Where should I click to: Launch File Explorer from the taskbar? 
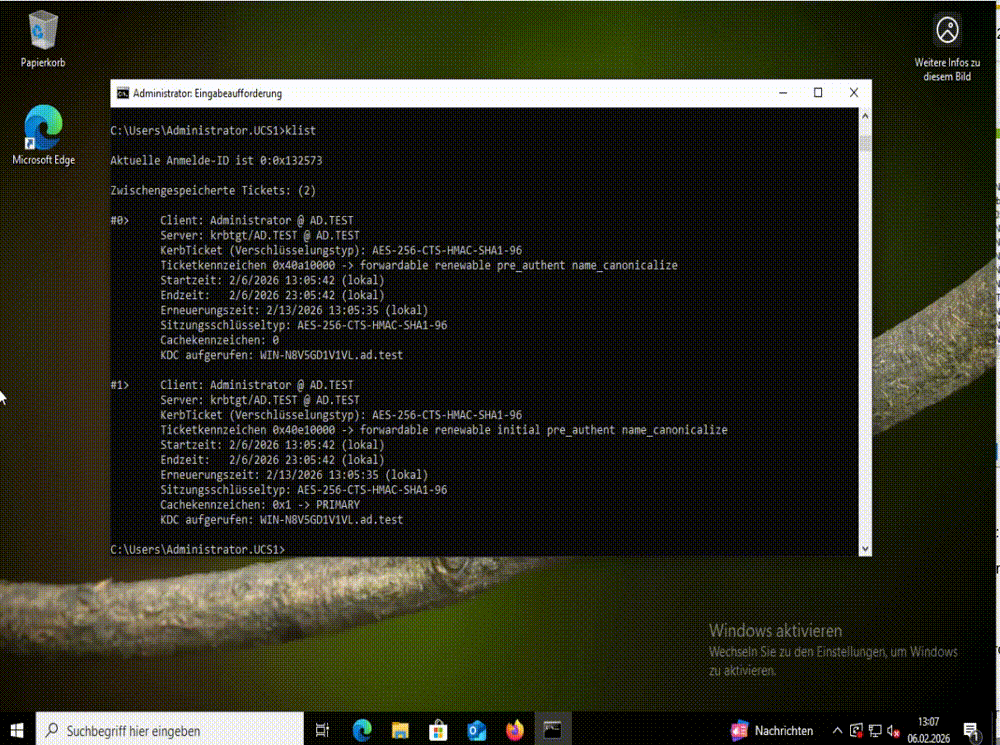pyautogui.click(x=399, y=729)
